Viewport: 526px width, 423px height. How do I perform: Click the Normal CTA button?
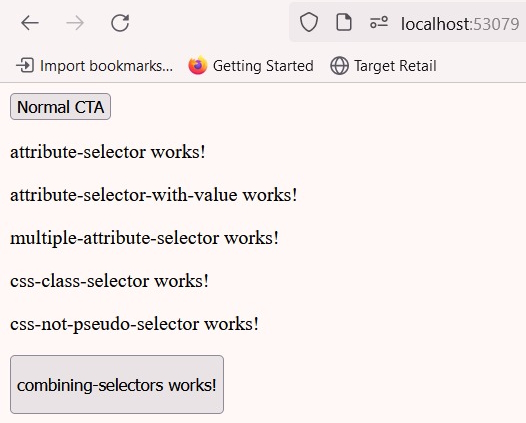click(60, 107)
